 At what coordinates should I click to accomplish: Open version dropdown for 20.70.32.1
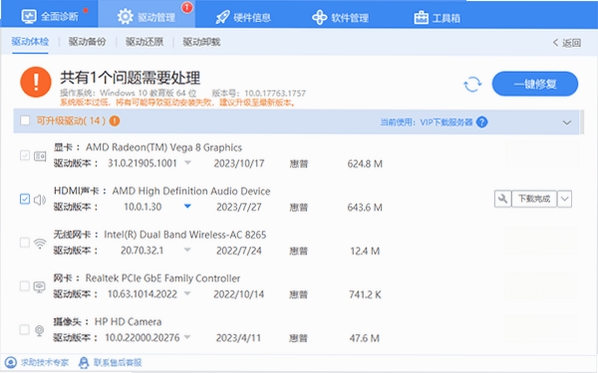188,250
